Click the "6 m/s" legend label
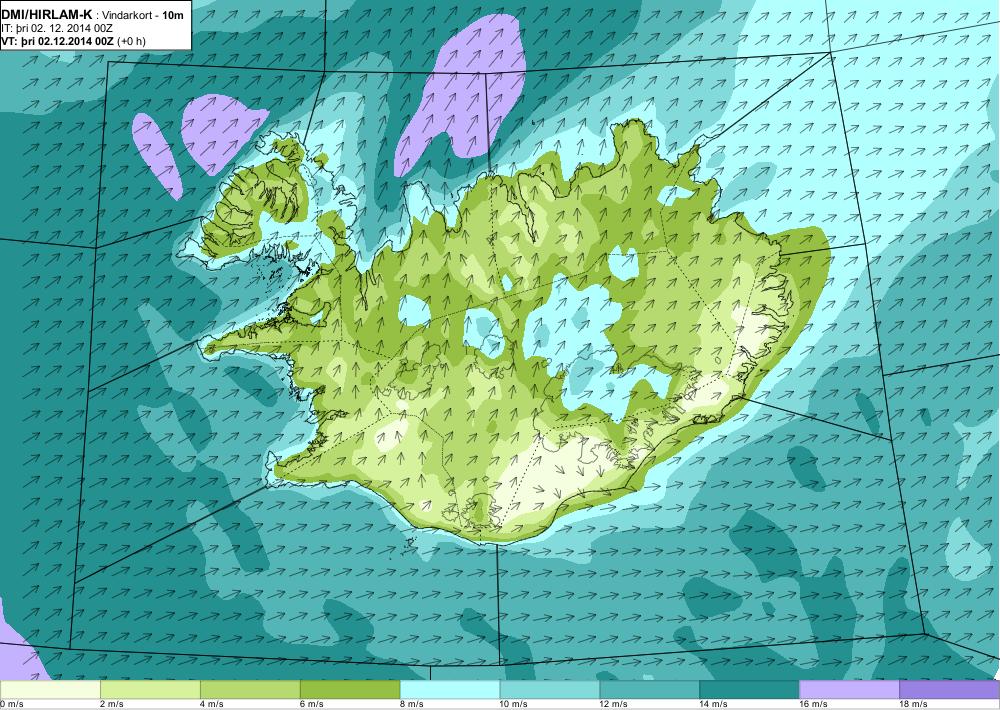This screenshot has height=710, width=1000. point(312,704)
